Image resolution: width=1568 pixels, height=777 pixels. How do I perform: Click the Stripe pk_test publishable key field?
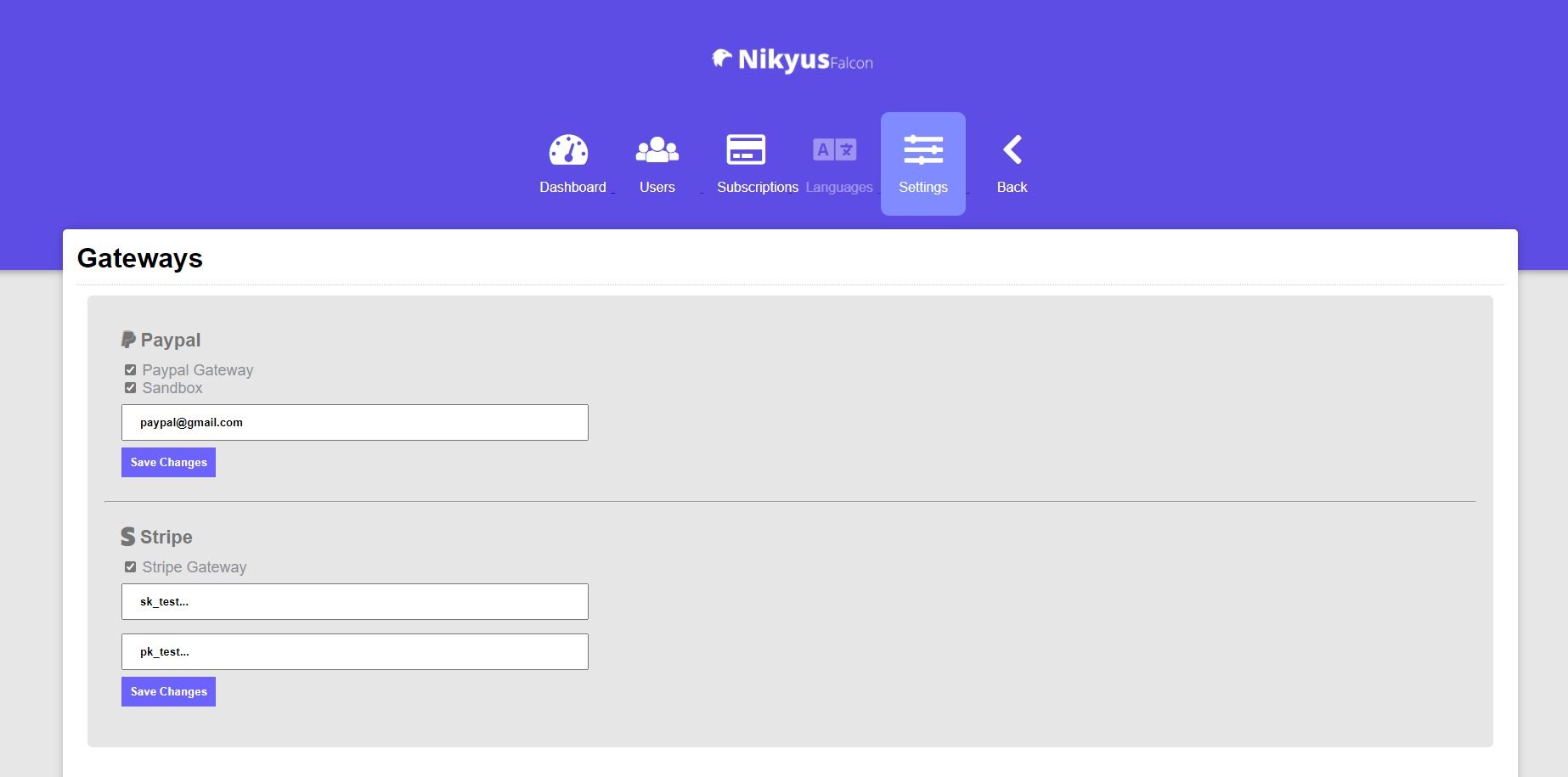[354, 652]
